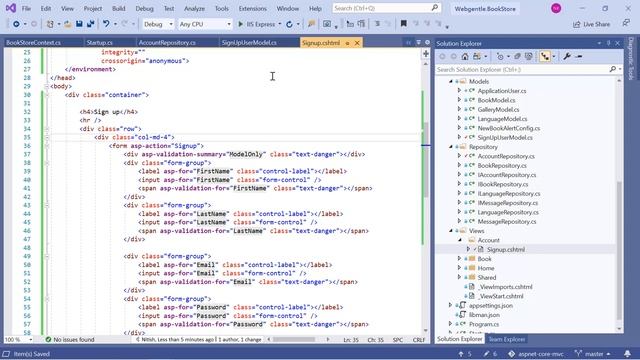This screenshot has height=360, width=640.
Task: Open the Debug menu
Action: (144, 8)
